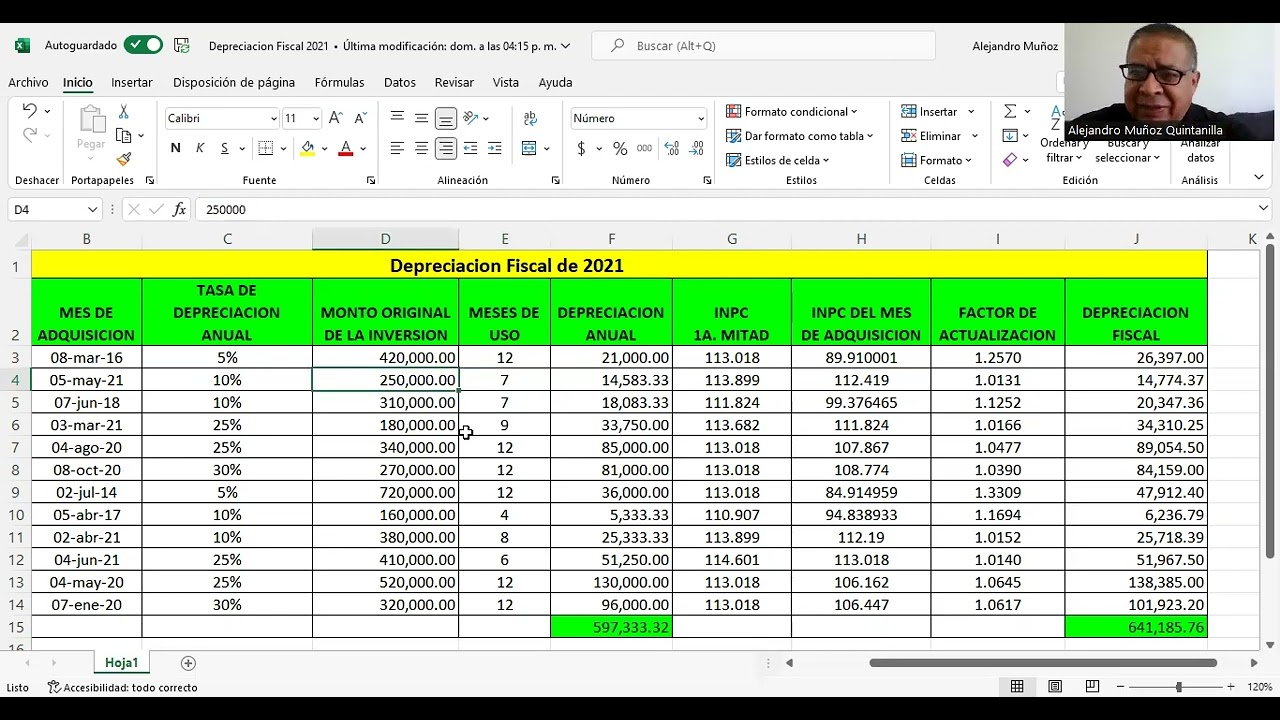Click the Formato cells button
This screenshot has width=1280, height=720.
point(937,160)
